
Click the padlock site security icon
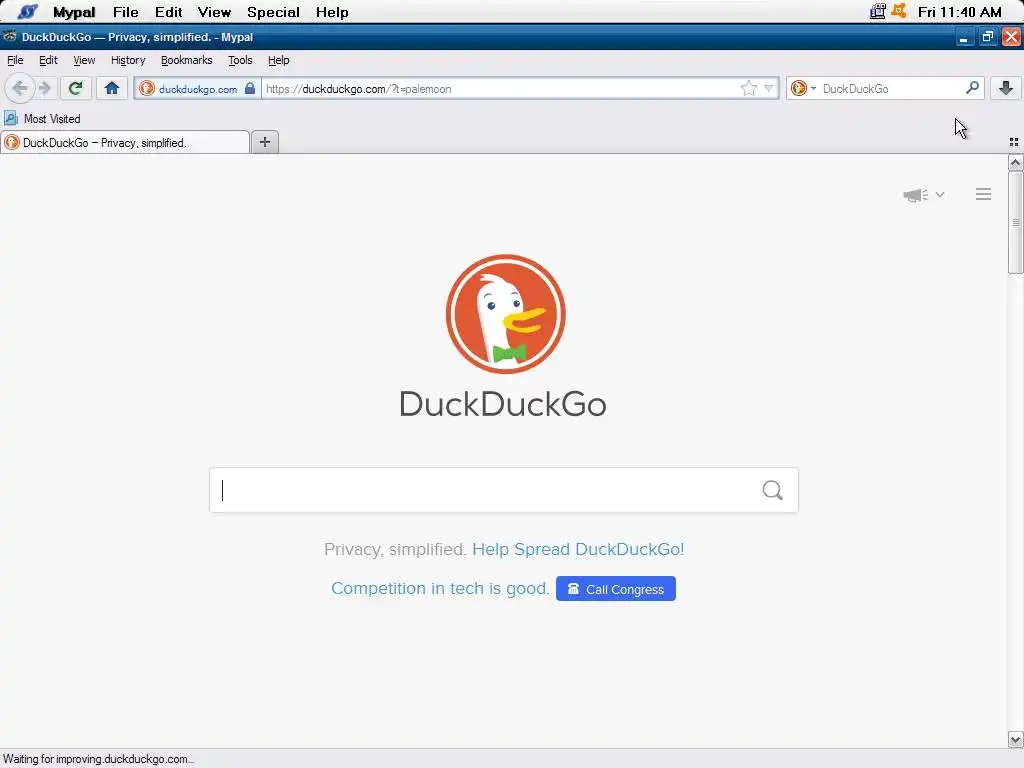coord(250,88)
